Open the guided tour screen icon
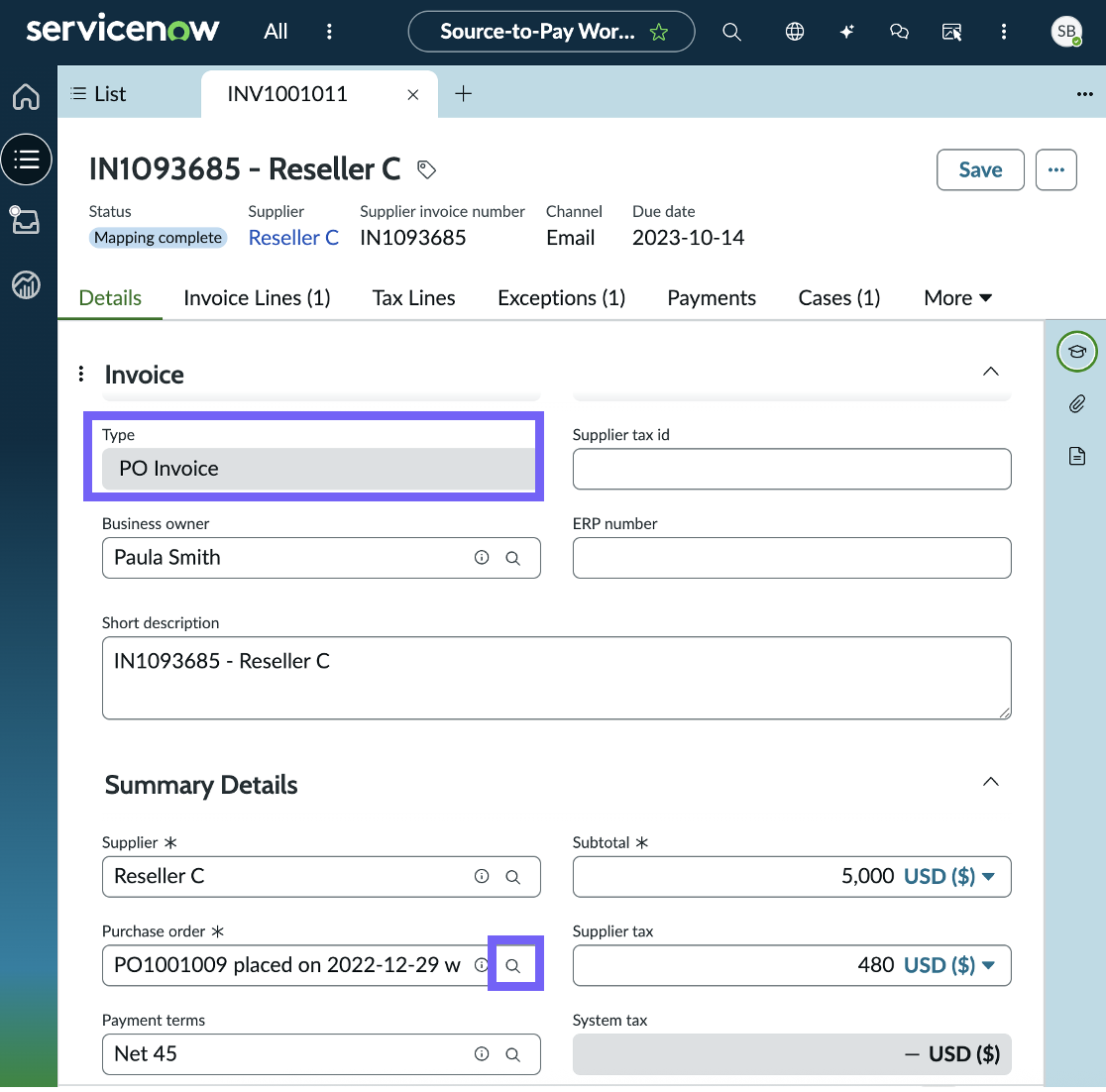 coord(951,32)
